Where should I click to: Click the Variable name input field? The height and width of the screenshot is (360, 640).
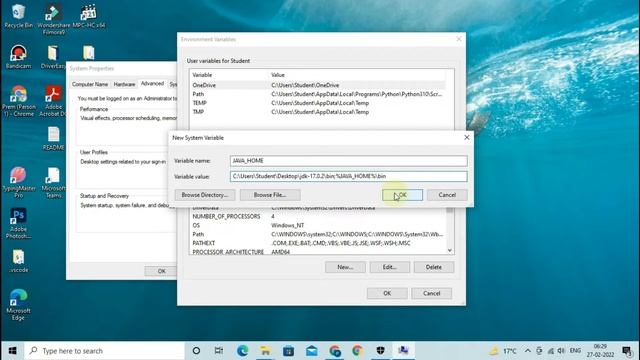pos(349,161)
